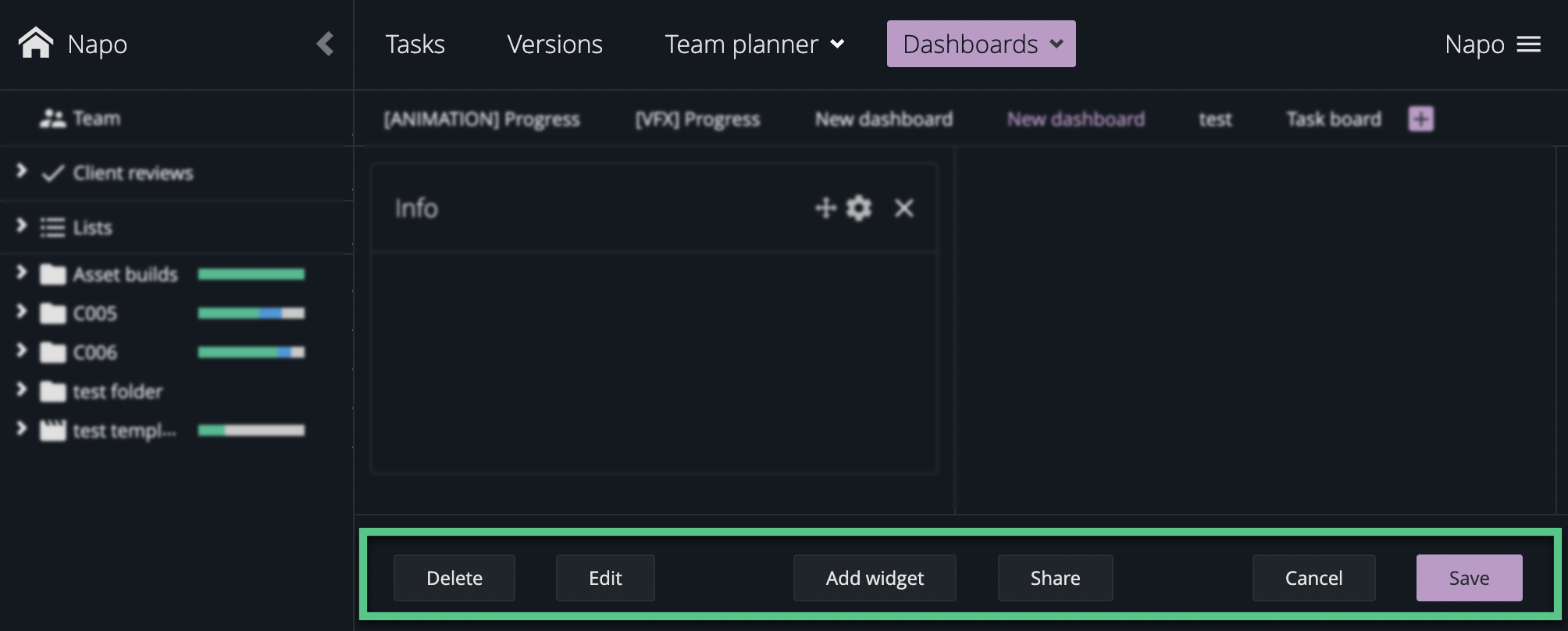
Task: Click the C006 folder icon
Action: [52, 352]
